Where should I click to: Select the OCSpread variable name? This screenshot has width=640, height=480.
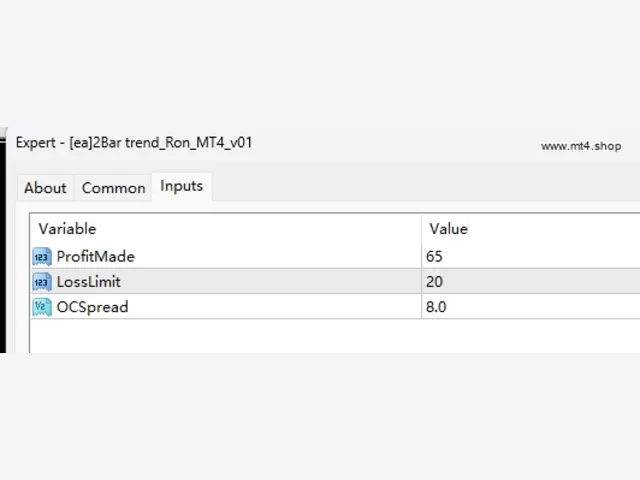(92, 307)
